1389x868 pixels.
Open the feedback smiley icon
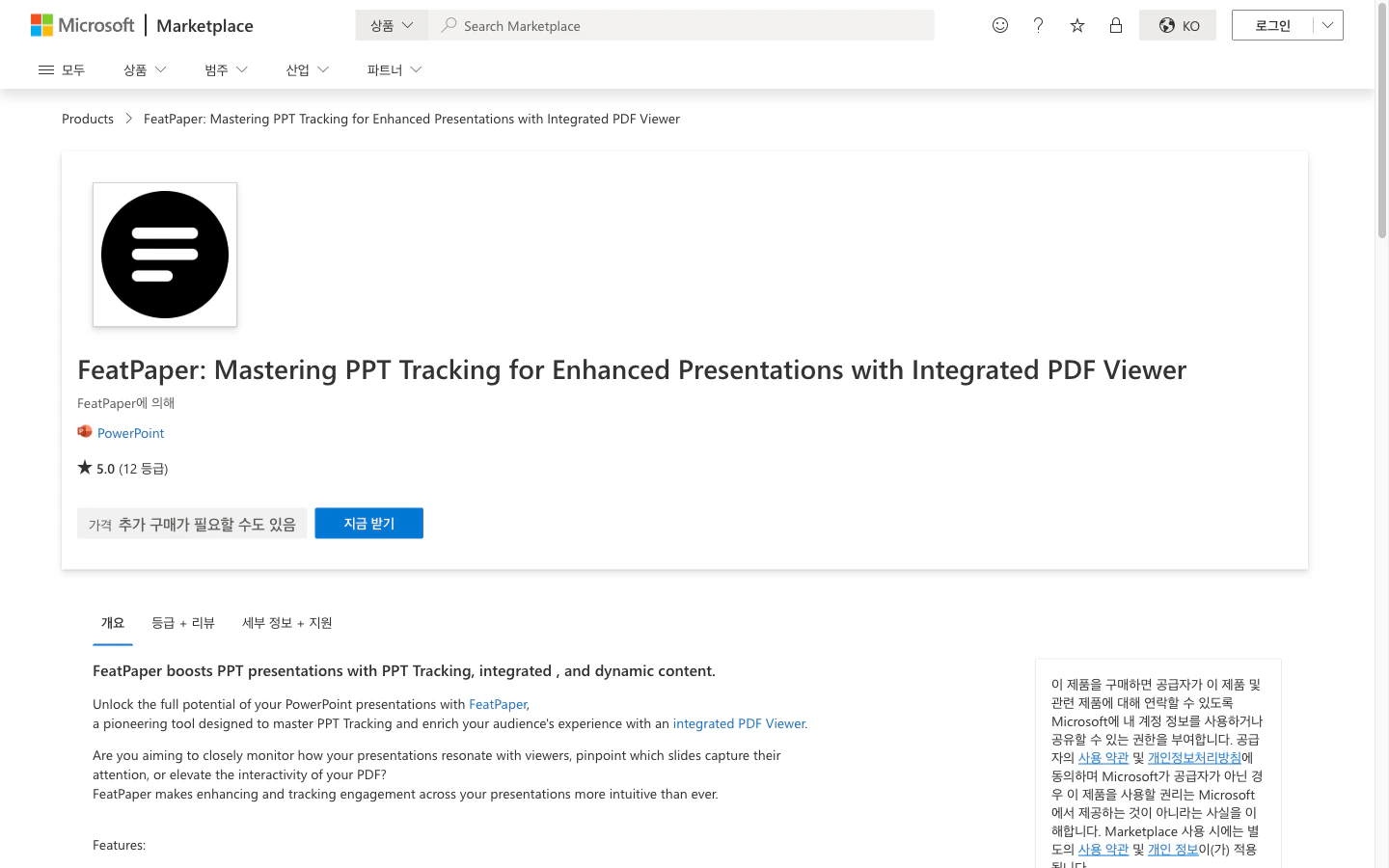tap(999, 25)
